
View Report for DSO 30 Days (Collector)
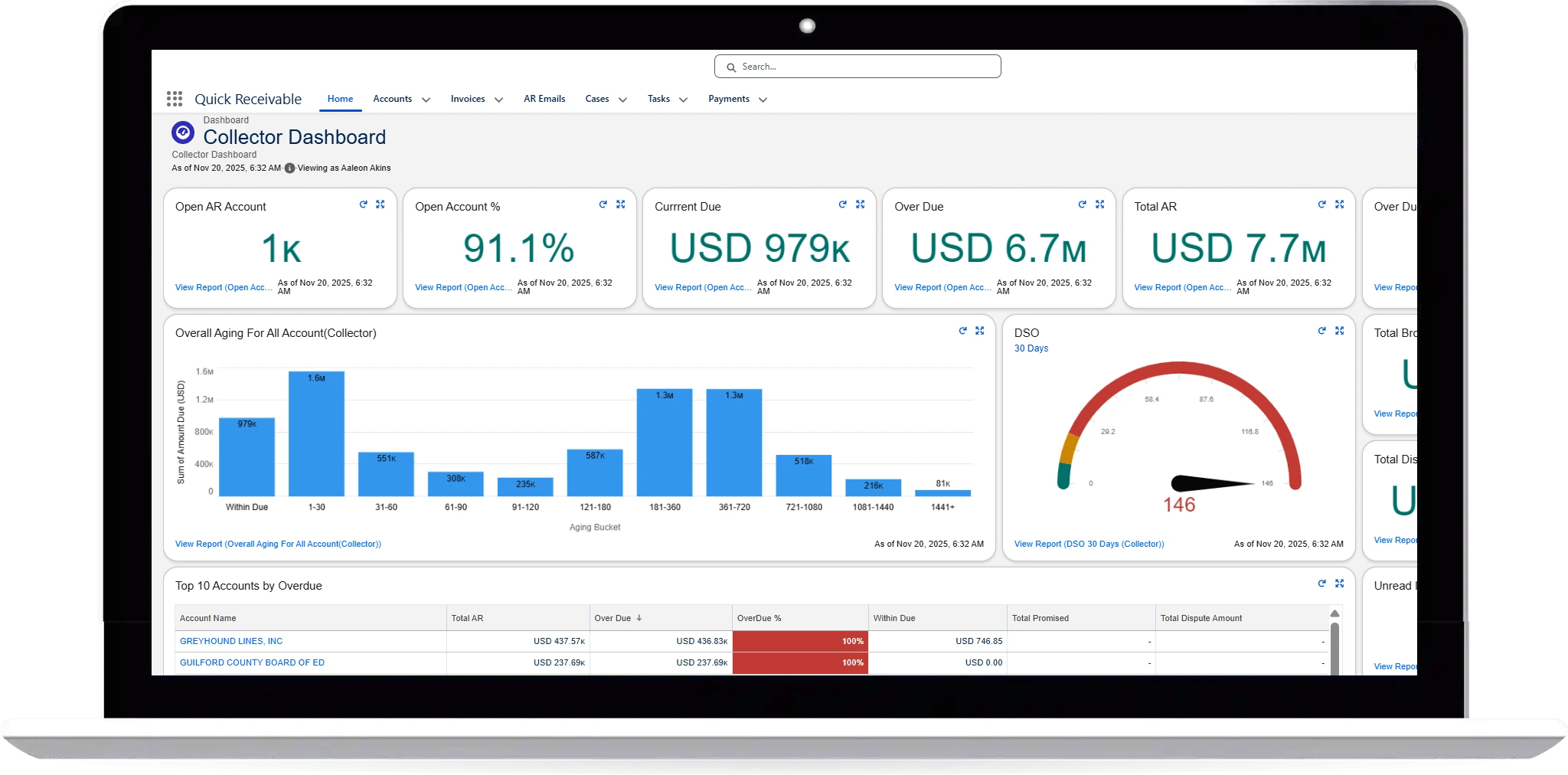point(1089,544)
